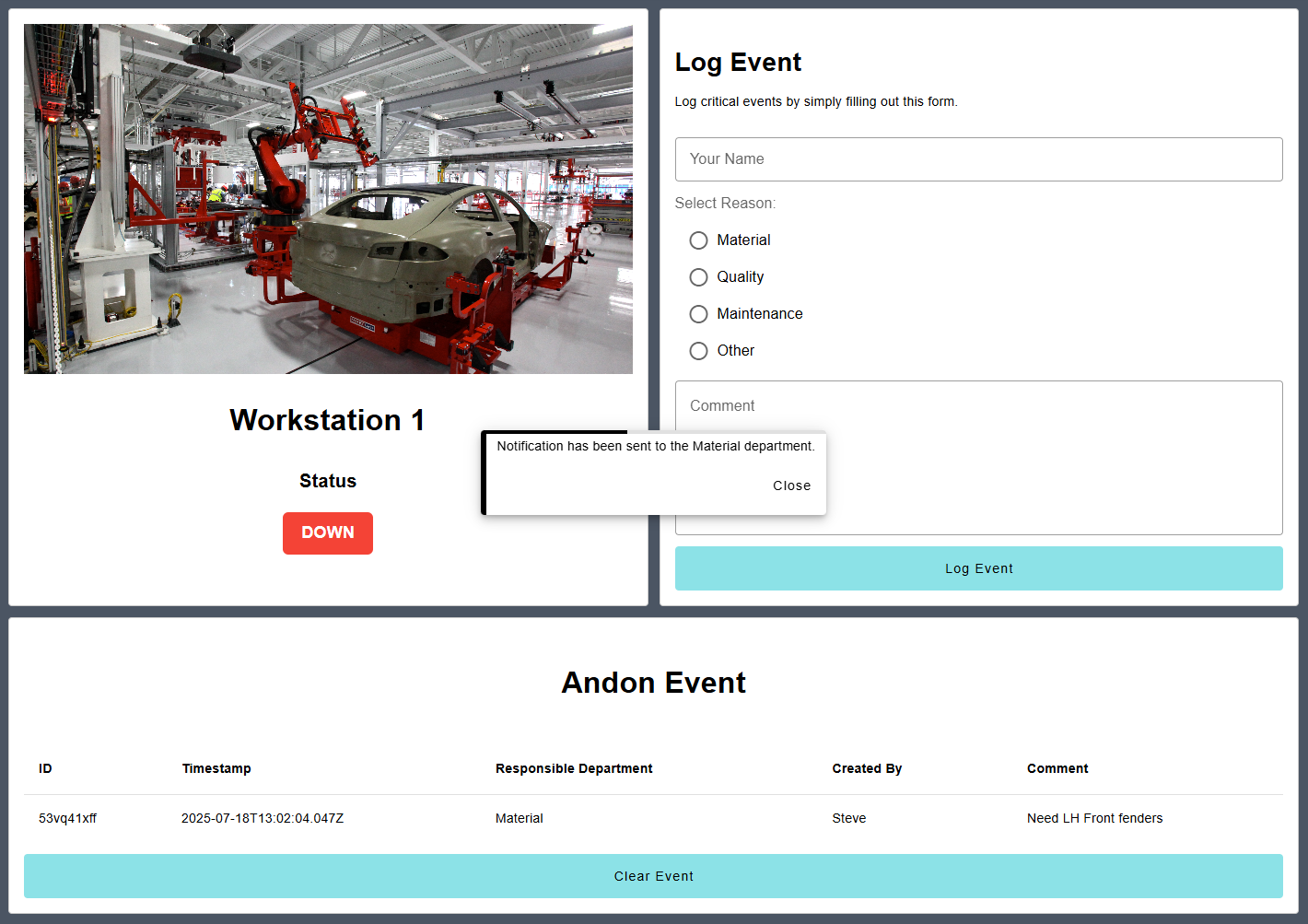Click the workstation factory photo
The height and width of the screenshot is (924, 1308).
coord(328,199)
